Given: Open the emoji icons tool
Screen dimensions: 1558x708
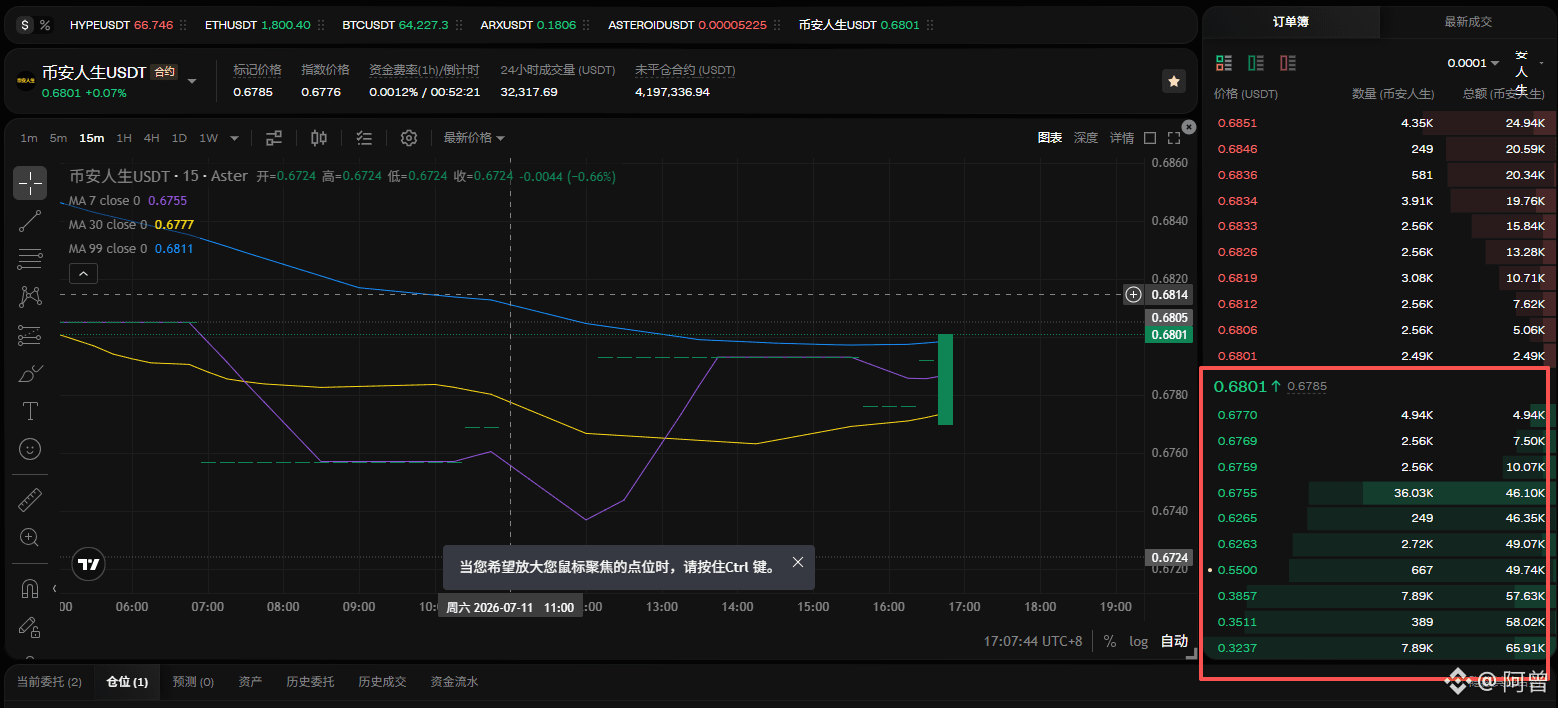Looking at the screenshot, I should (30, 449).
